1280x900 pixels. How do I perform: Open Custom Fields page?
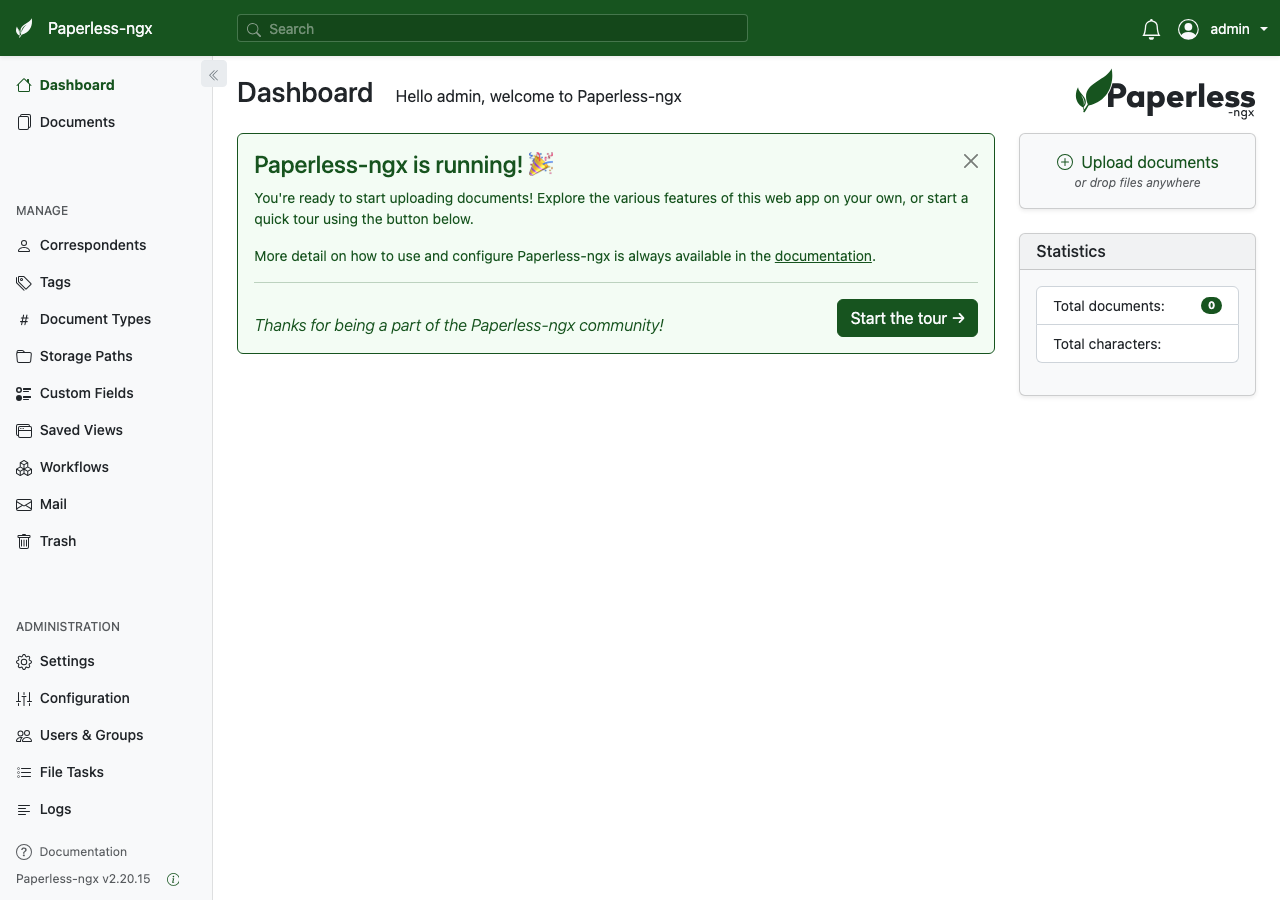[106, 393]
